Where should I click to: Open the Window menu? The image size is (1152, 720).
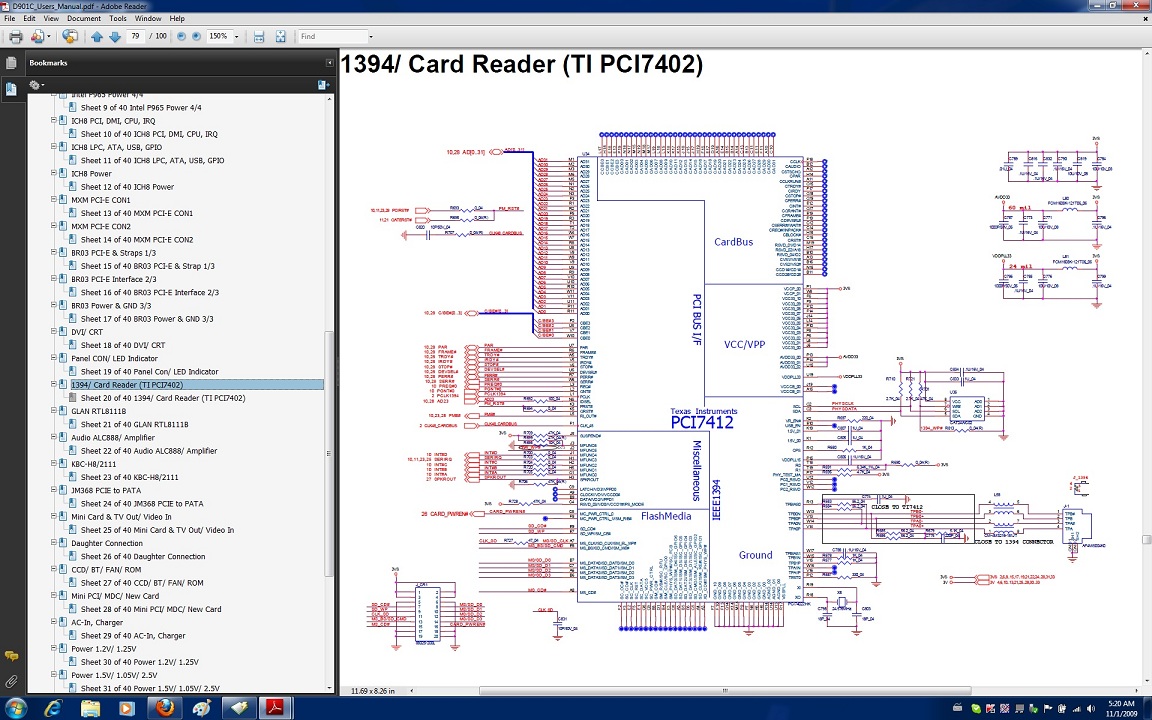pyautogui.click(x=148, y=18)
